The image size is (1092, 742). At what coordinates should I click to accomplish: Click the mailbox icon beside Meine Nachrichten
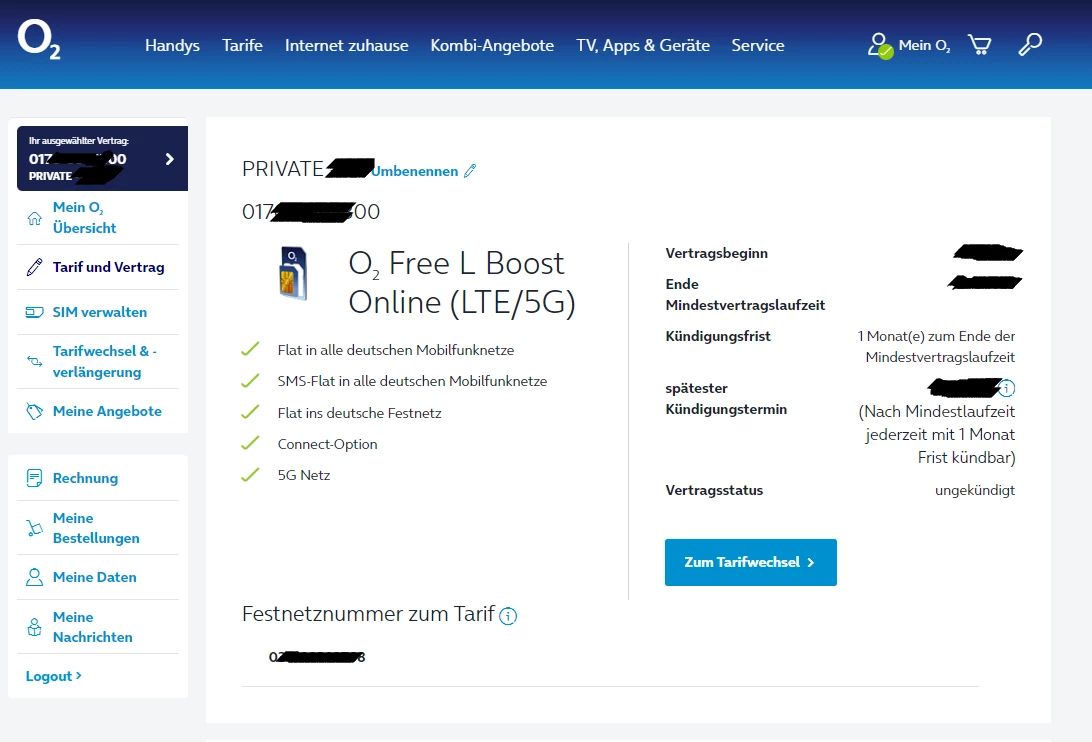tap(34, 627)
